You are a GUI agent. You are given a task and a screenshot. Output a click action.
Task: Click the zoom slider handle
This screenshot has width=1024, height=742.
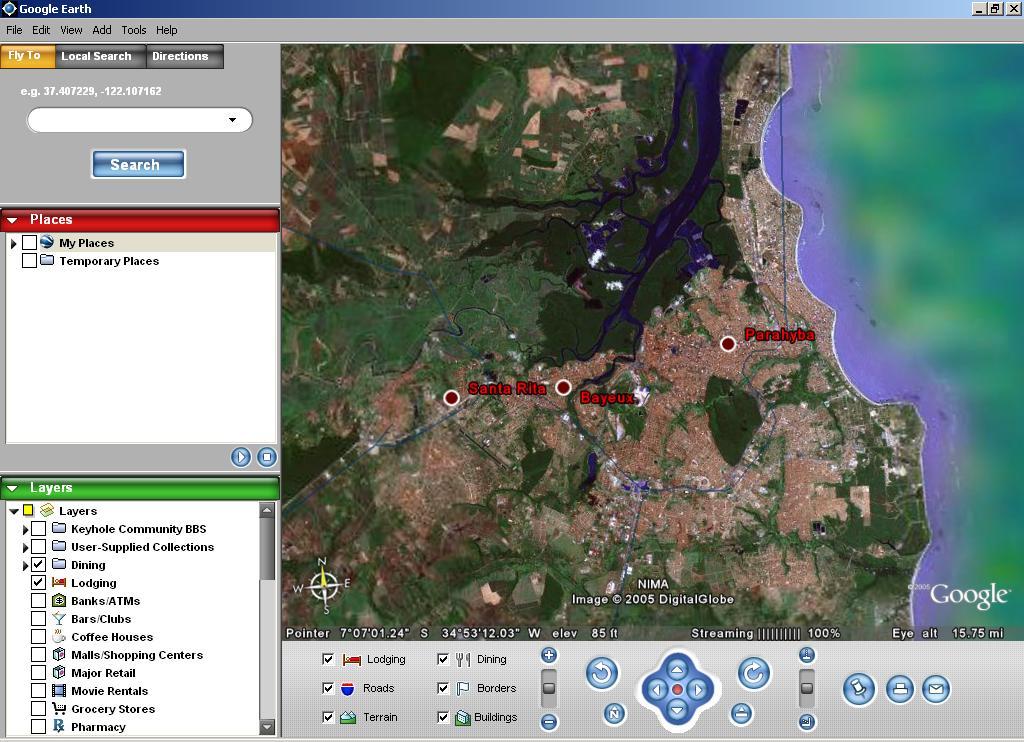click(549, 688)
